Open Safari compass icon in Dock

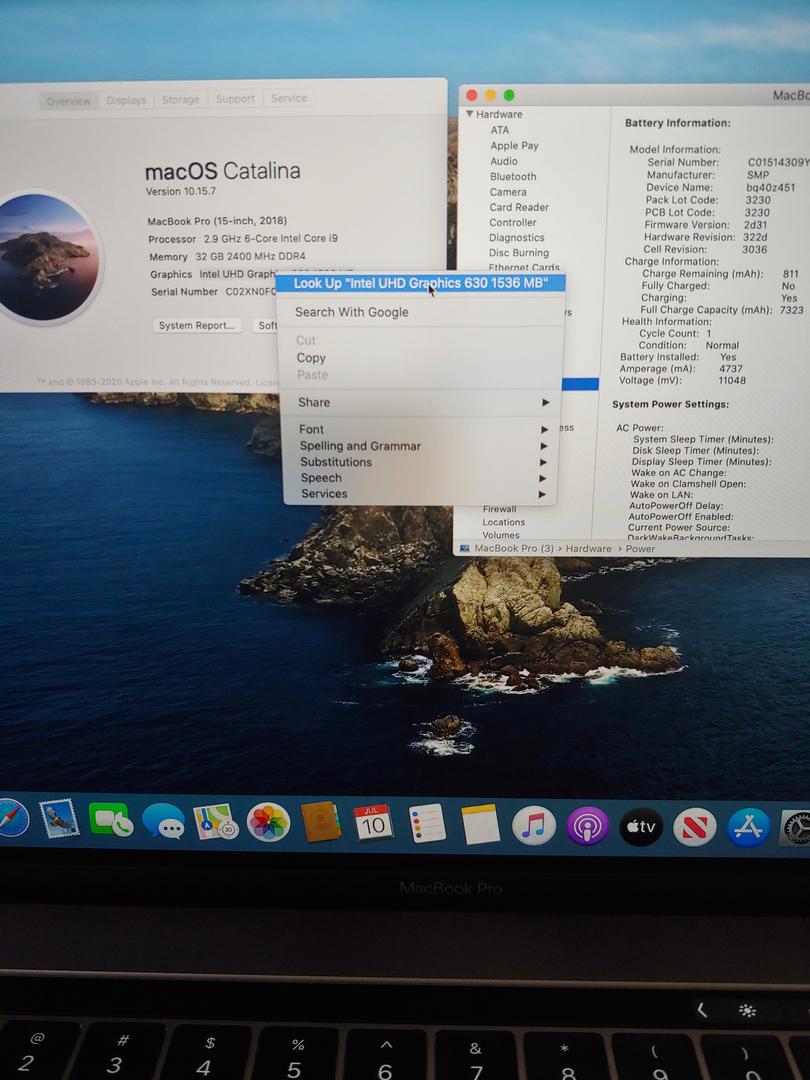pos(12,818)
